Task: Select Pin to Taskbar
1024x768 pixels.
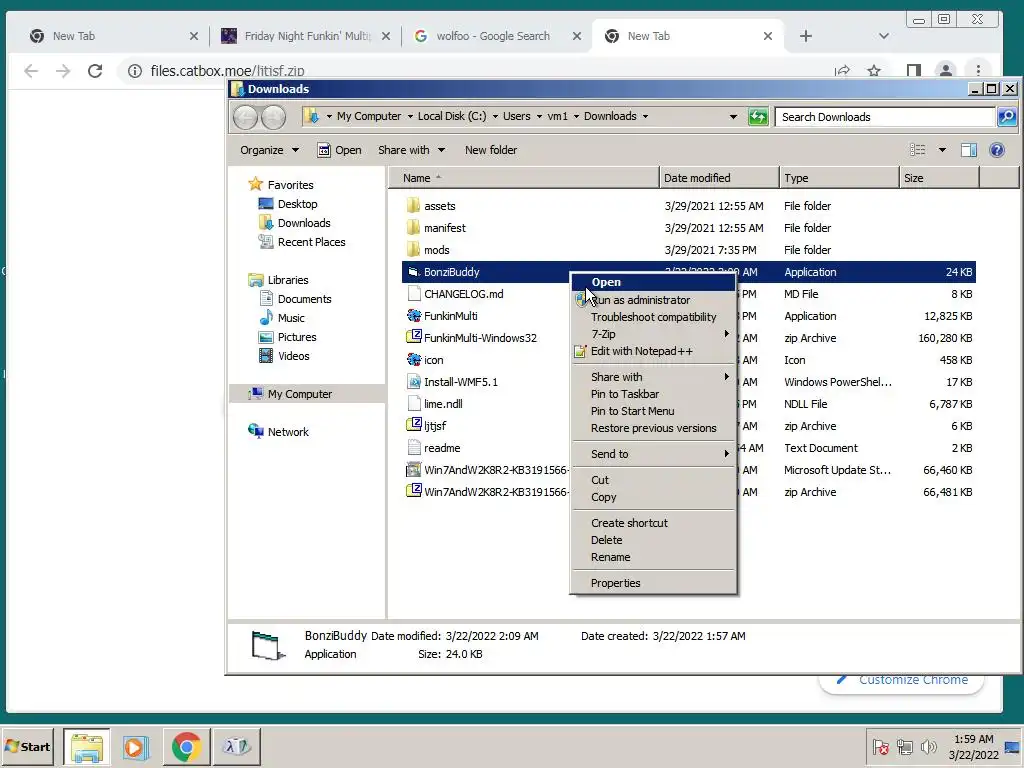Action: pos(653,394)
